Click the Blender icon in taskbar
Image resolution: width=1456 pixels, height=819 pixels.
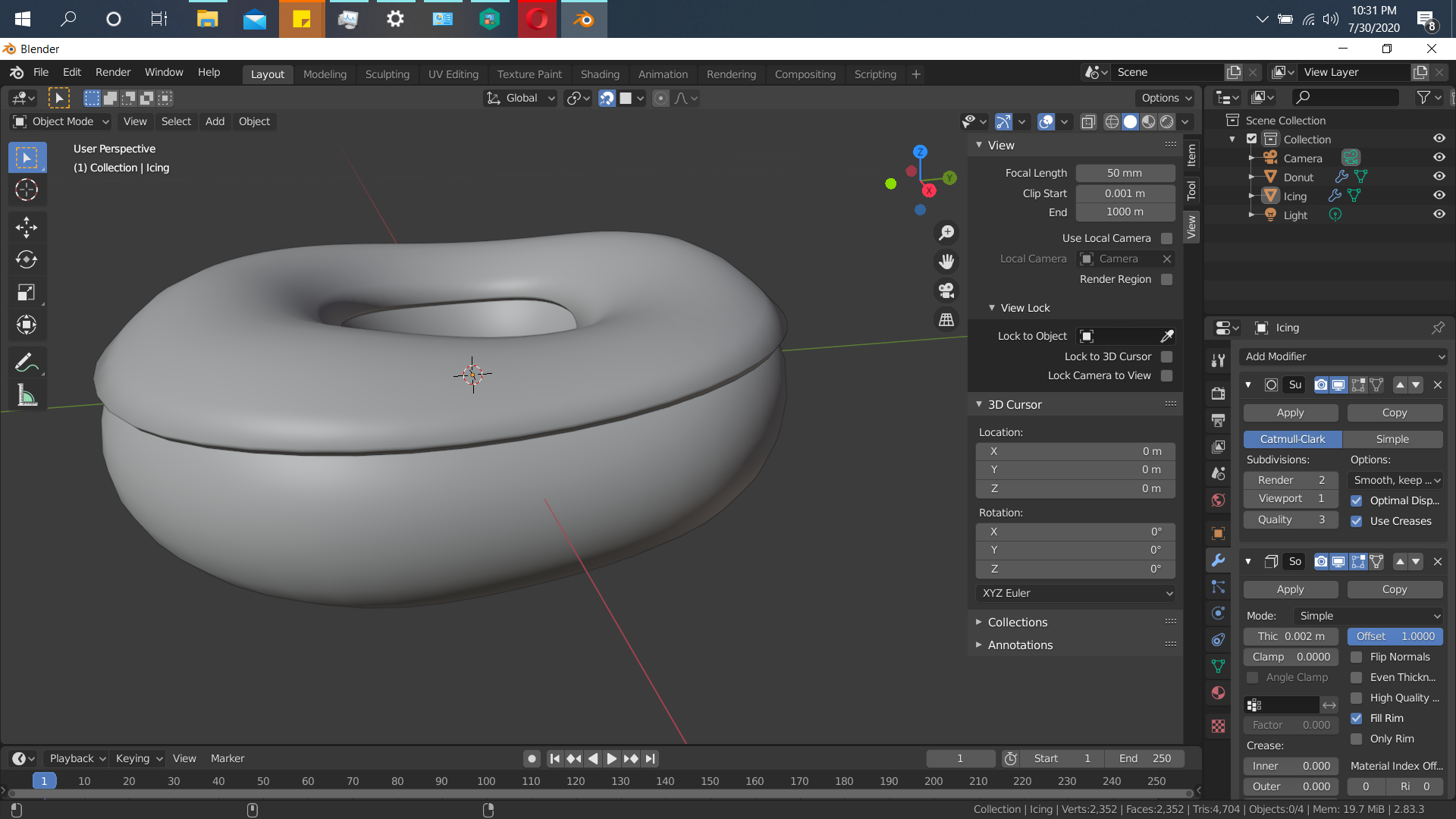(583, 19)
